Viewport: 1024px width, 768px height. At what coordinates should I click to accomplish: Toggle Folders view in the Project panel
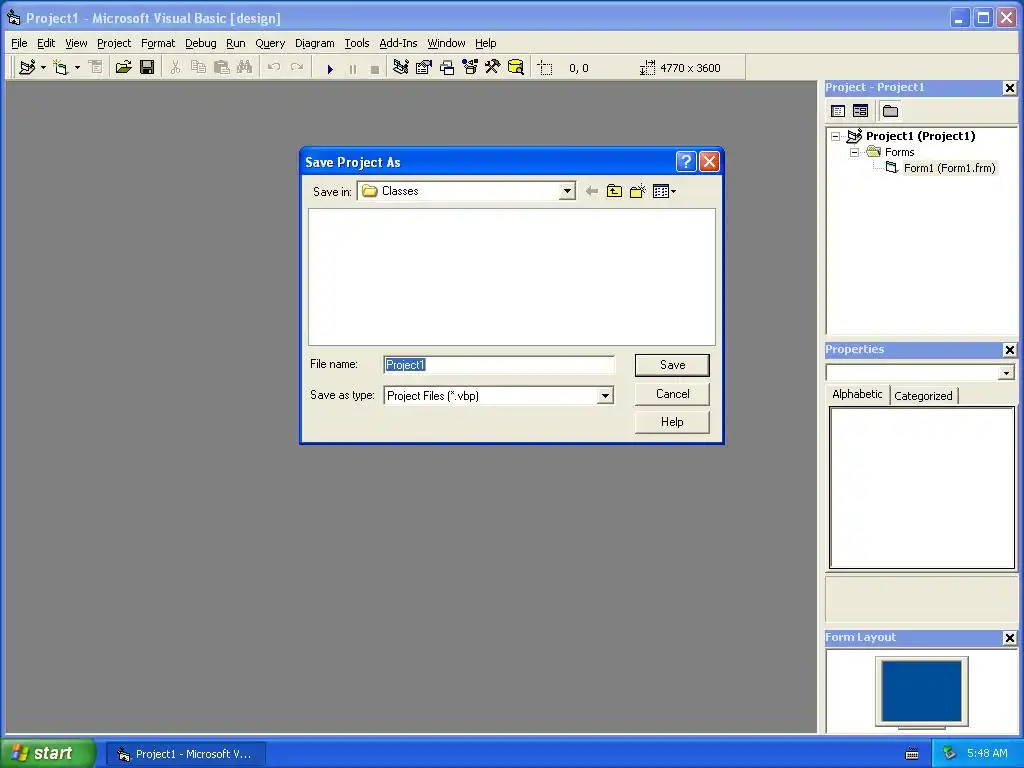click(x=890, y=111)
